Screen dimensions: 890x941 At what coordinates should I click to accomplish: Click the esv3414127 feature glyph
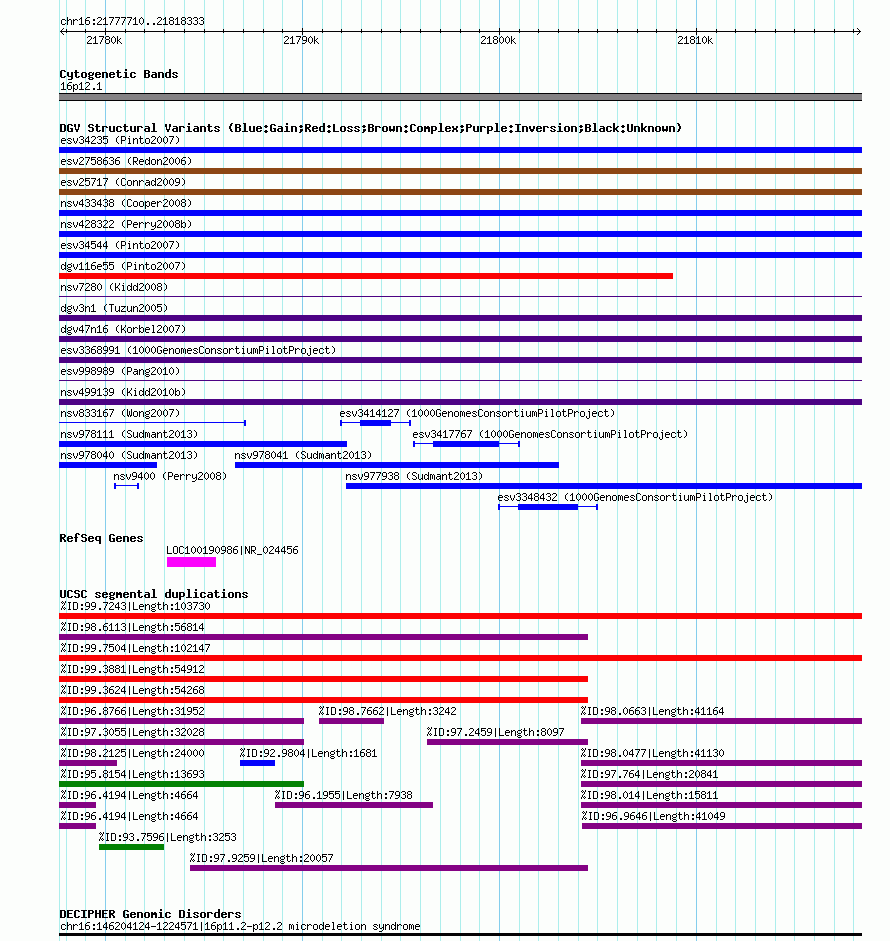click(375, 423)
